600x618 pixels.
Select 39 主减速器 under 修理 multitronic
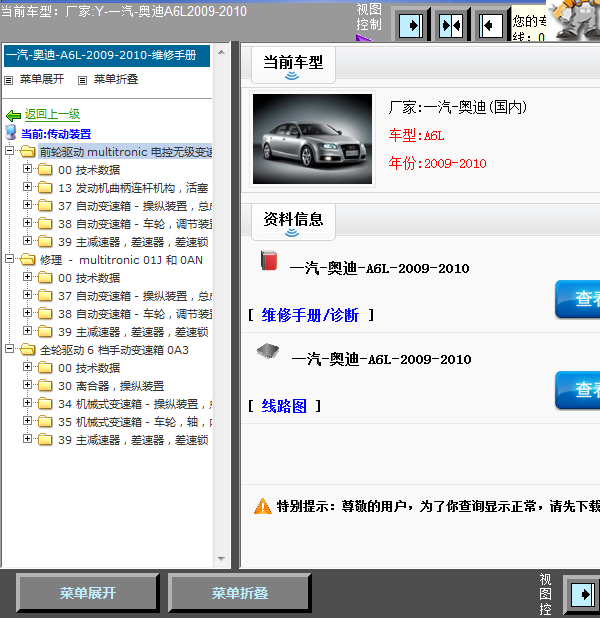point(133,332)
